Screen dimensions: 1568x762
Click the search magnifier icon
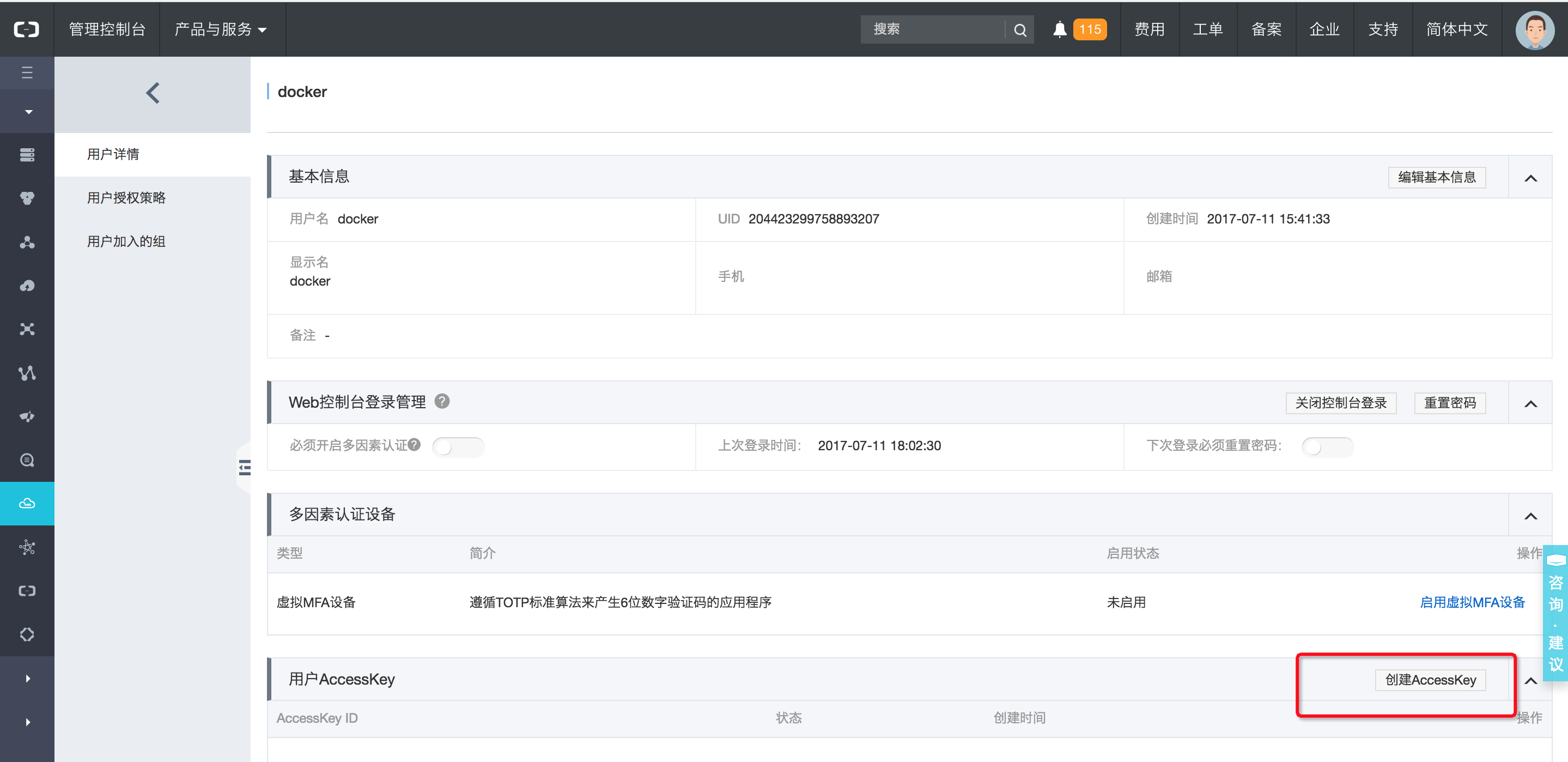1020,30
